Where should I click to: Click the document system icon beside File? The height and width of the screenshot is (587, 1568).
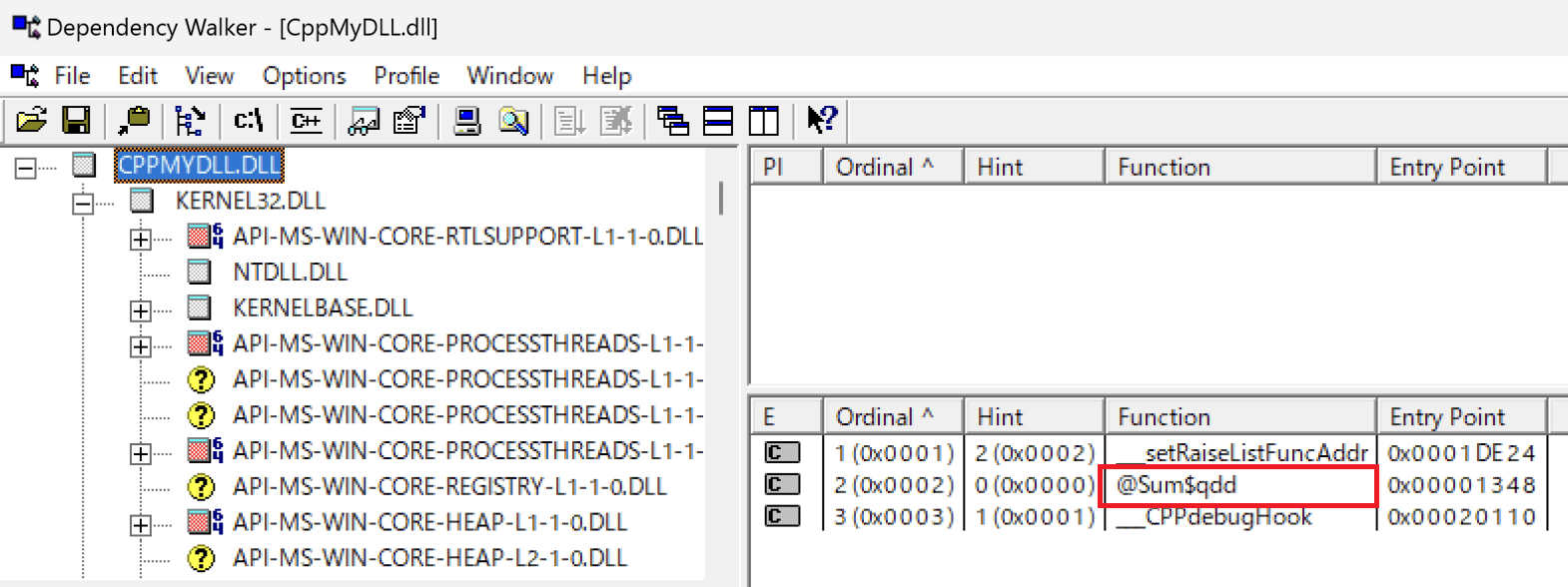pyautogui.click(x=25, y=76)
